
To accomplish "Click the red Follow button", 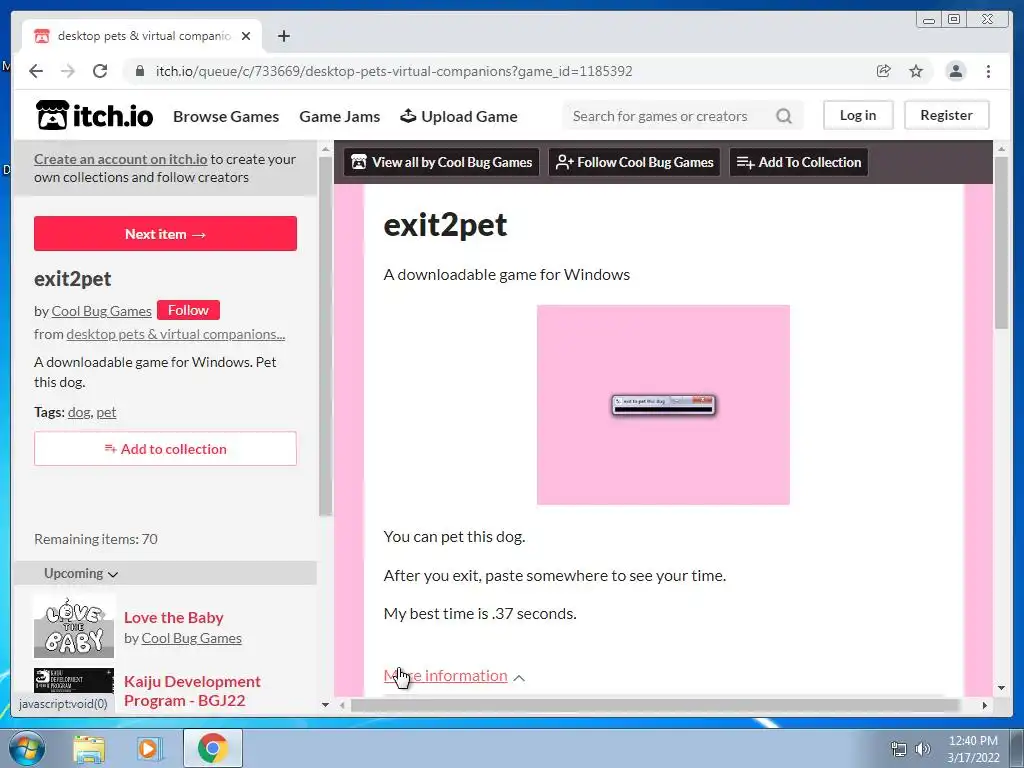I will pos(188,310).
